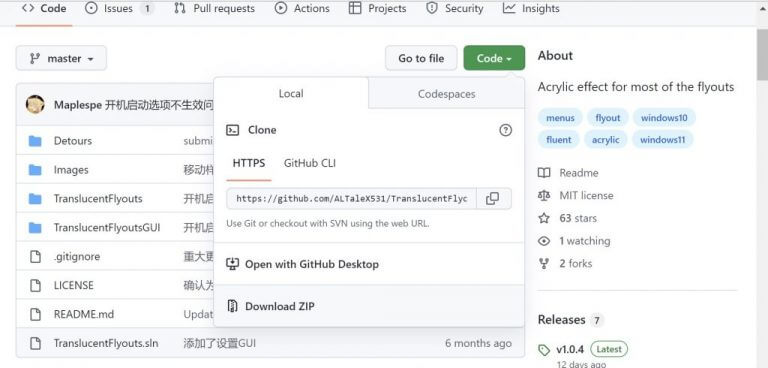Open the Images folder
This screenshot has height=368, width=768.
pos(71,170)
